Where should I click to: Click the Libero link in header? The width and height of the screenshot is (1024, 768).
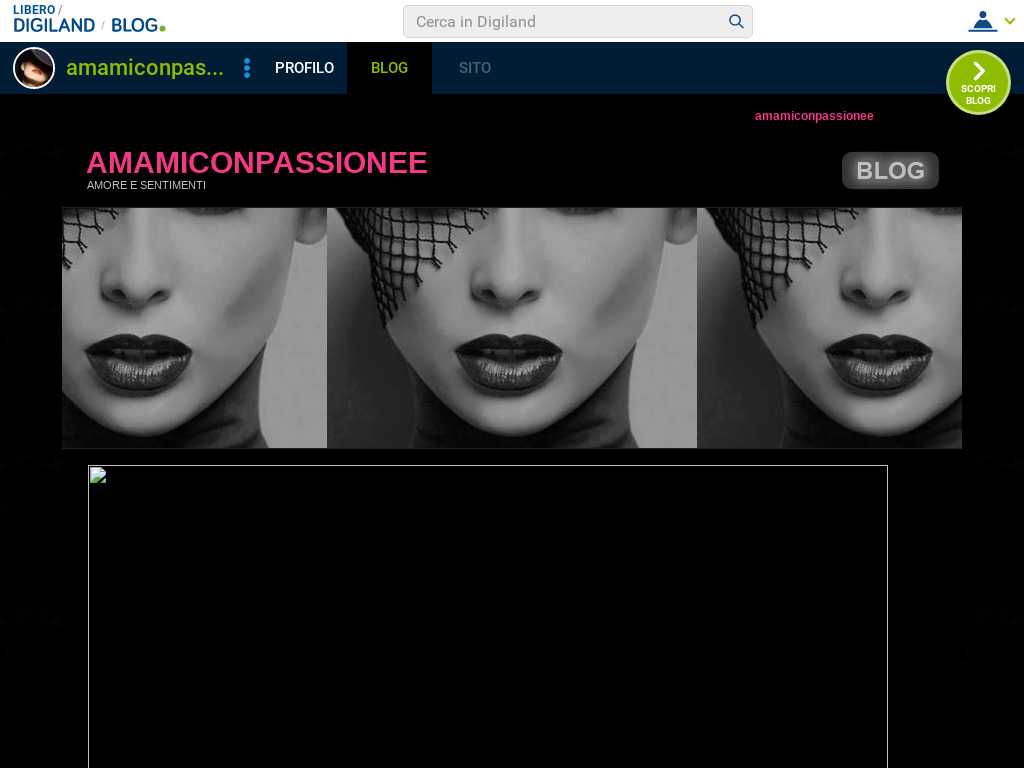(34, 10)
